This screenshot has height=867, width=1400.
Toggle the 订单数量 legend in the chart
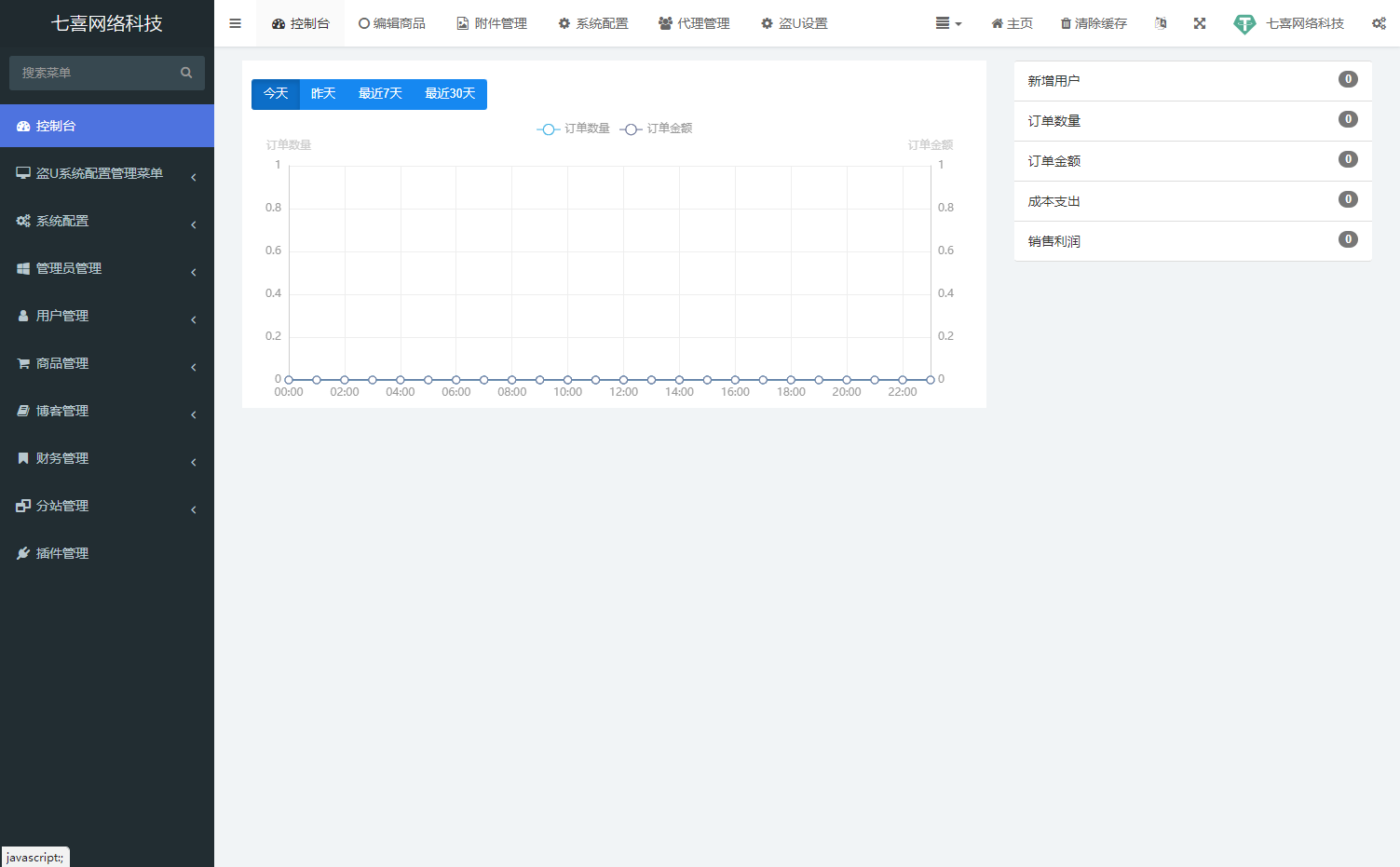click(x=572, y=129)
